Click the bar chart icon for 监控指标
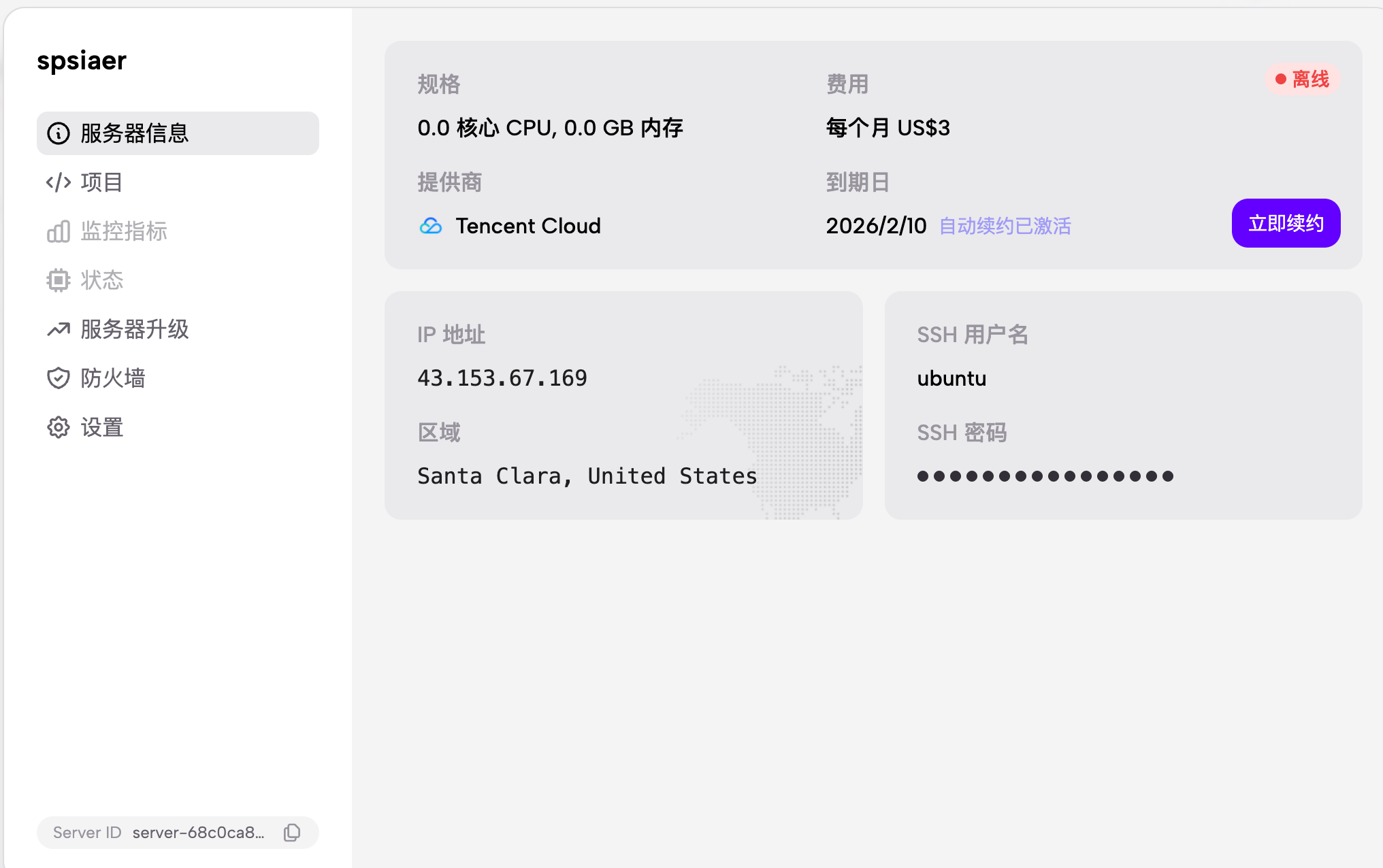This screenshot has width=1383, height=868. pyautogui.click(x=59, y=231)
